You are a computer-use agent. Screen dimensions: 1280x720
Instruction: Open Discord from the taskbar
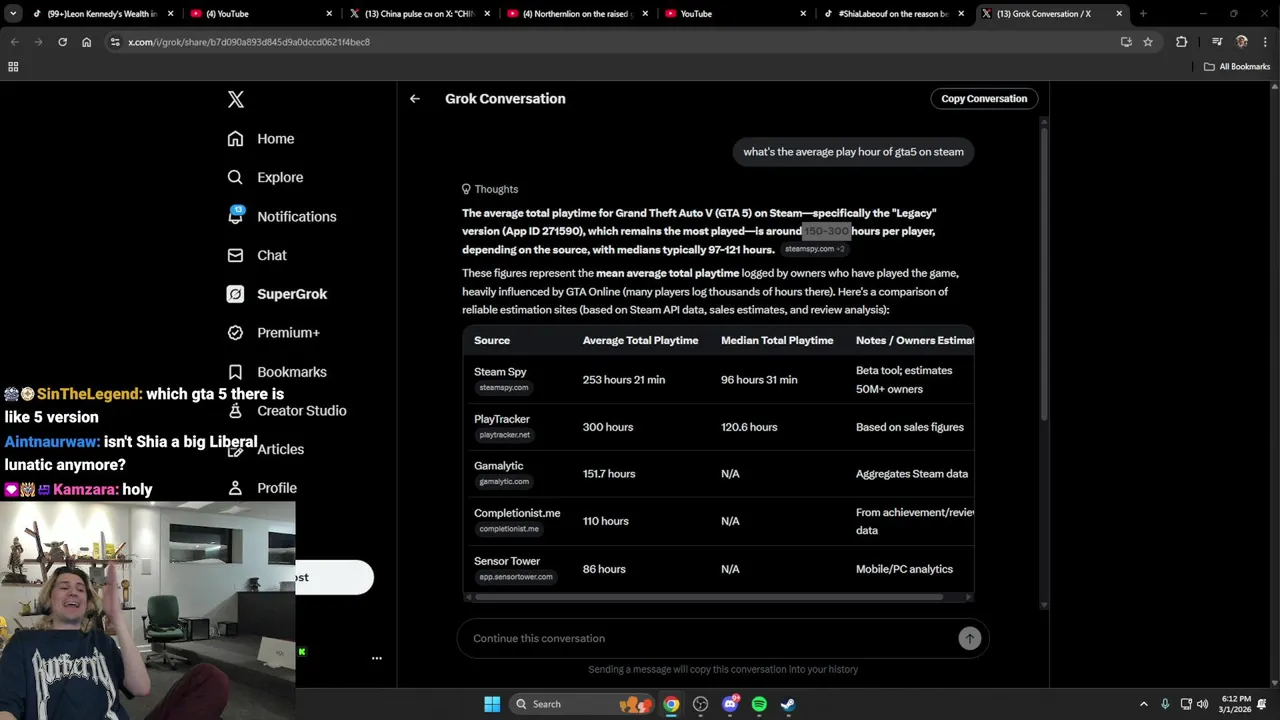click(730, 704)
